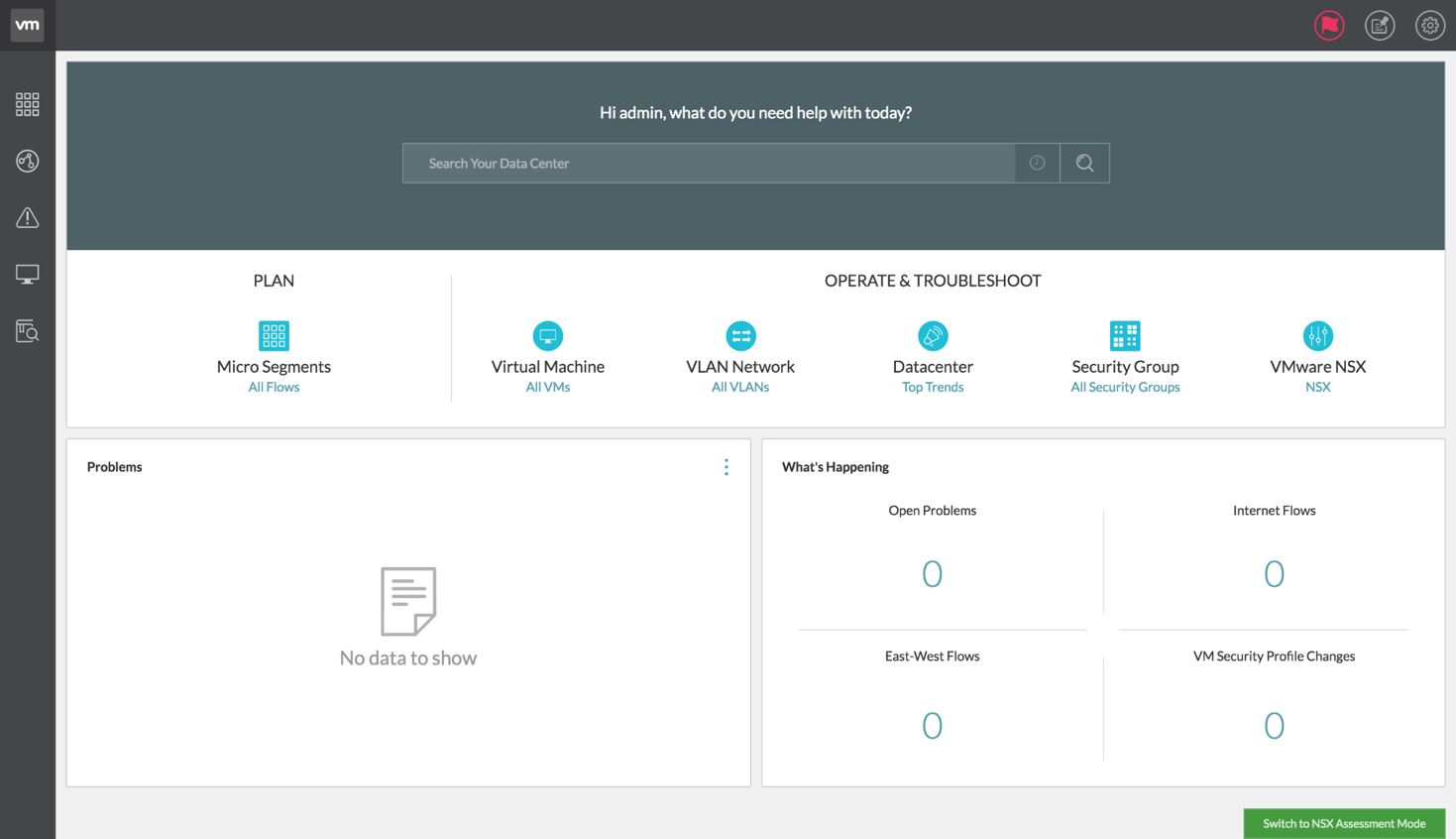Click inside the Search Your Data Center field
The height and width of the screenshot is (839, 1456).
pos(707,163)
